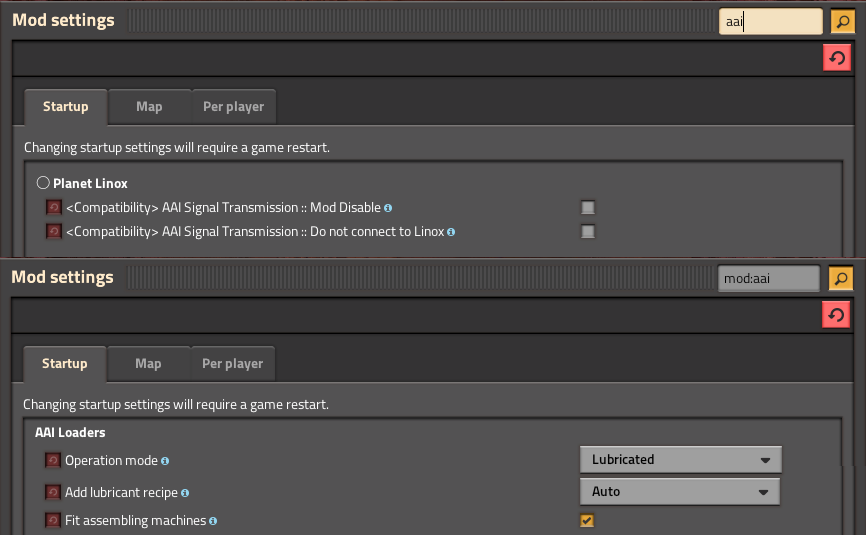Uncheck the Fit assembling machines checkbox
Viewport: 866px width, 535px height.
tap(587, 520)
